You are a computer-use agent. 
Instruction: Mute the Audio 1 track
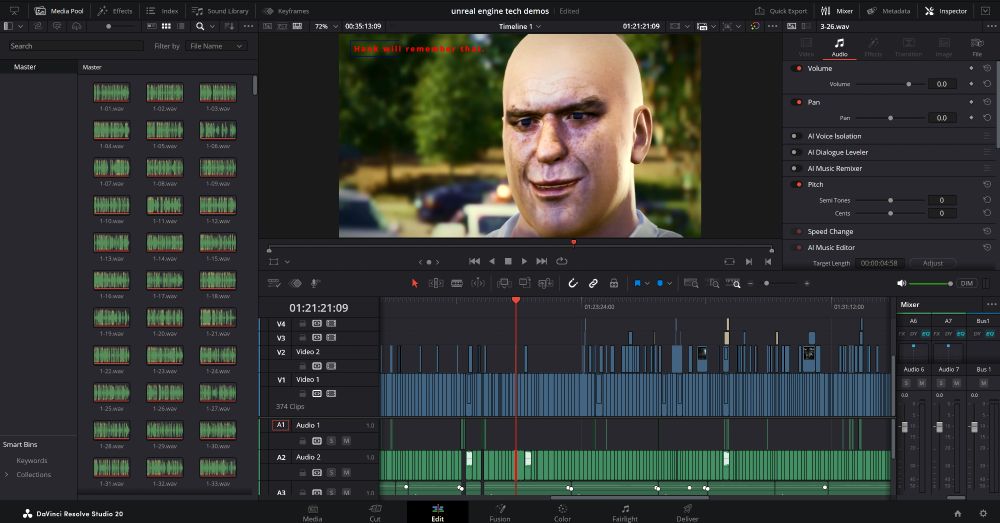point(346,441)
